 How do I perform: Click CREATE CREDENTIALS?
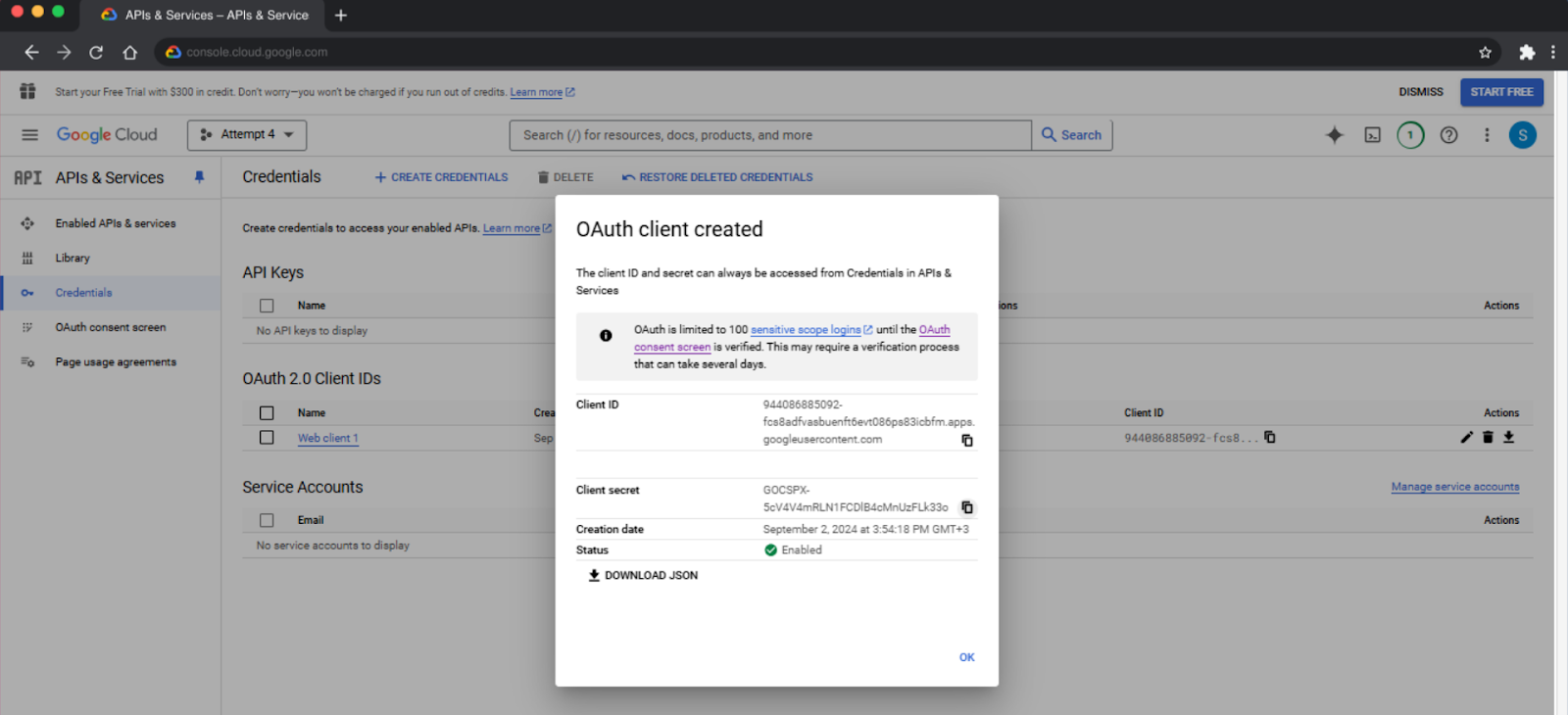pyautogui.click(x=441, y=177)
